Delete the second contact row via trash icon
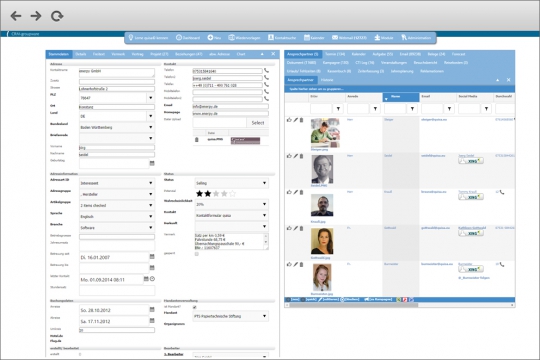Screen dimensions: 540x360 301,156
